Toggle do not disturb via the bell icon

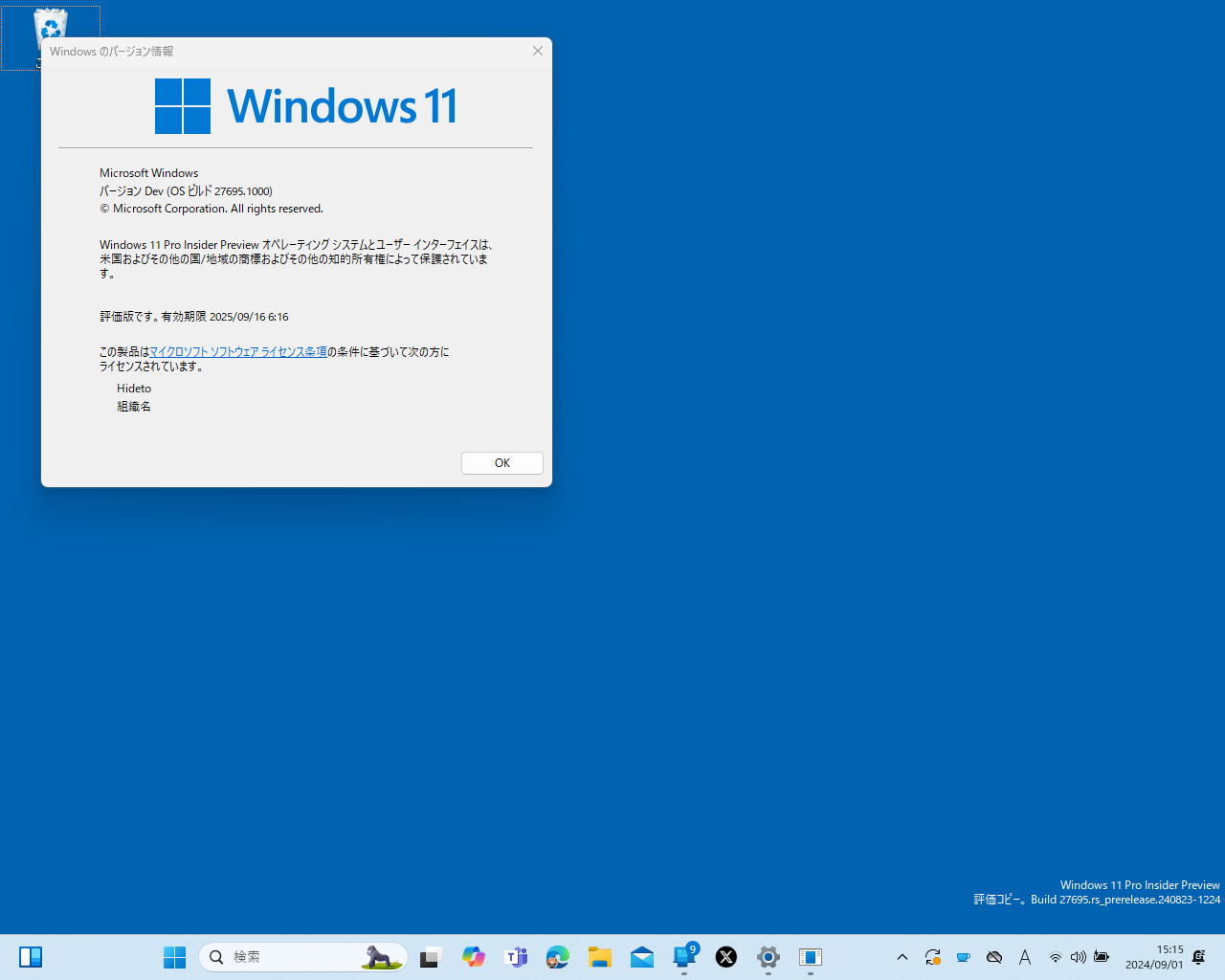tap(1198, 957)
